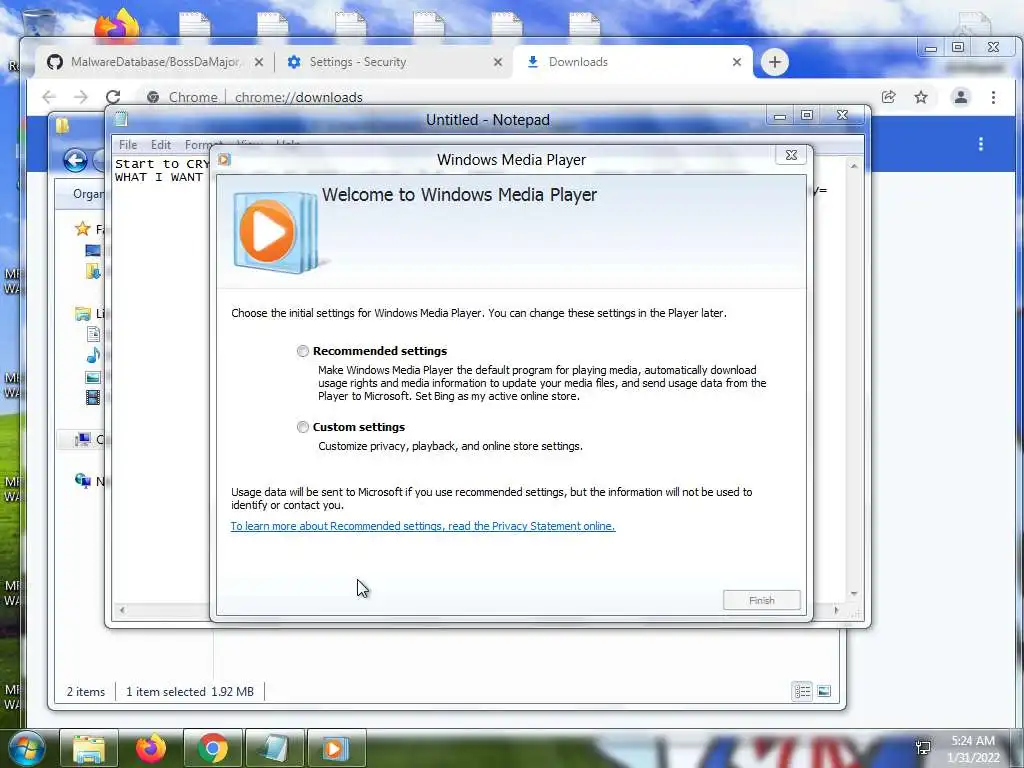Maximize the Notepad window
The height and width of the screenshot is (768, 1024).
click(807, 116)
